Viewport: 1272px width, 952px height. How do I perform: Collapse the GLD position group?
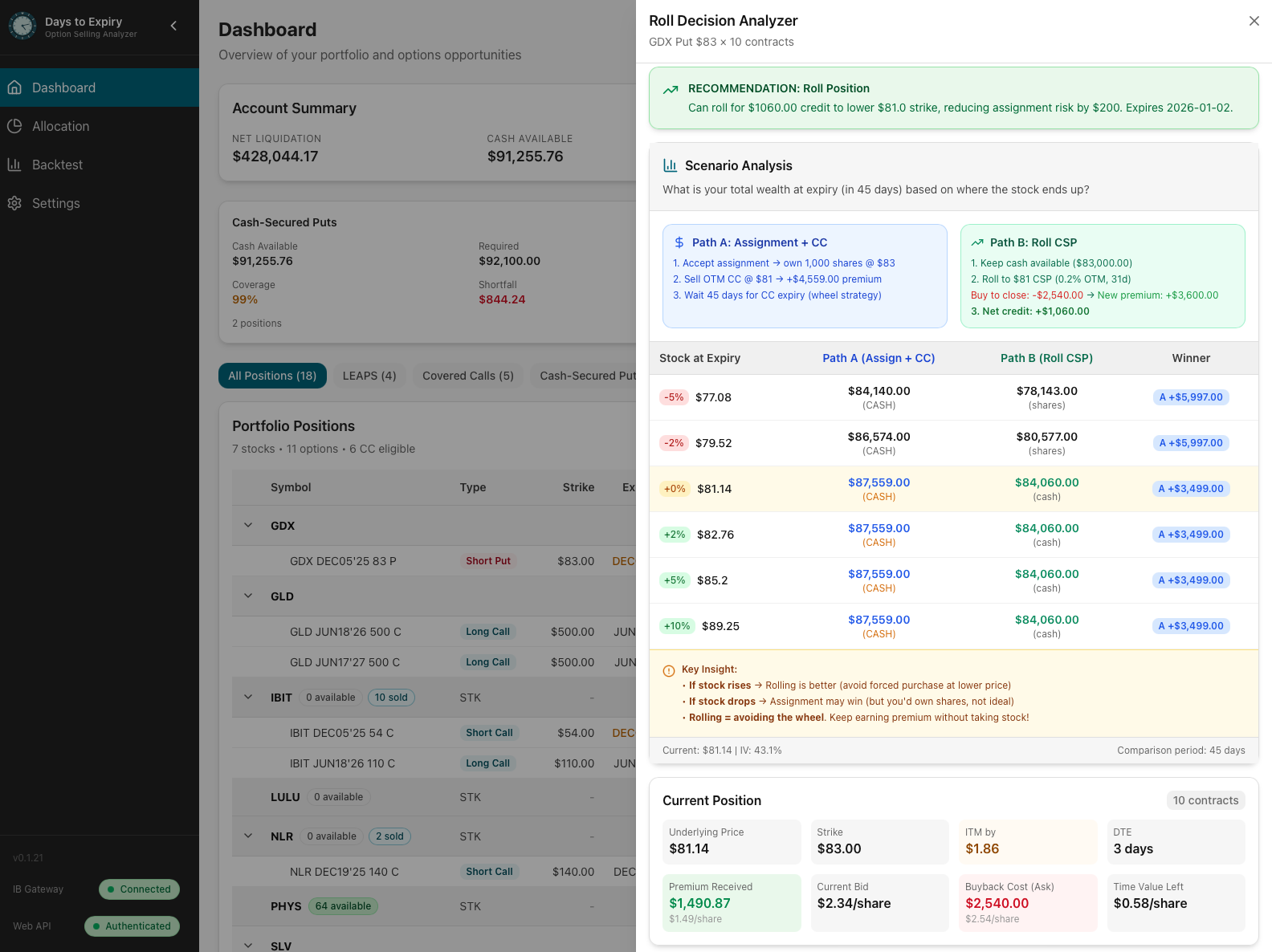tap(248, 596)
